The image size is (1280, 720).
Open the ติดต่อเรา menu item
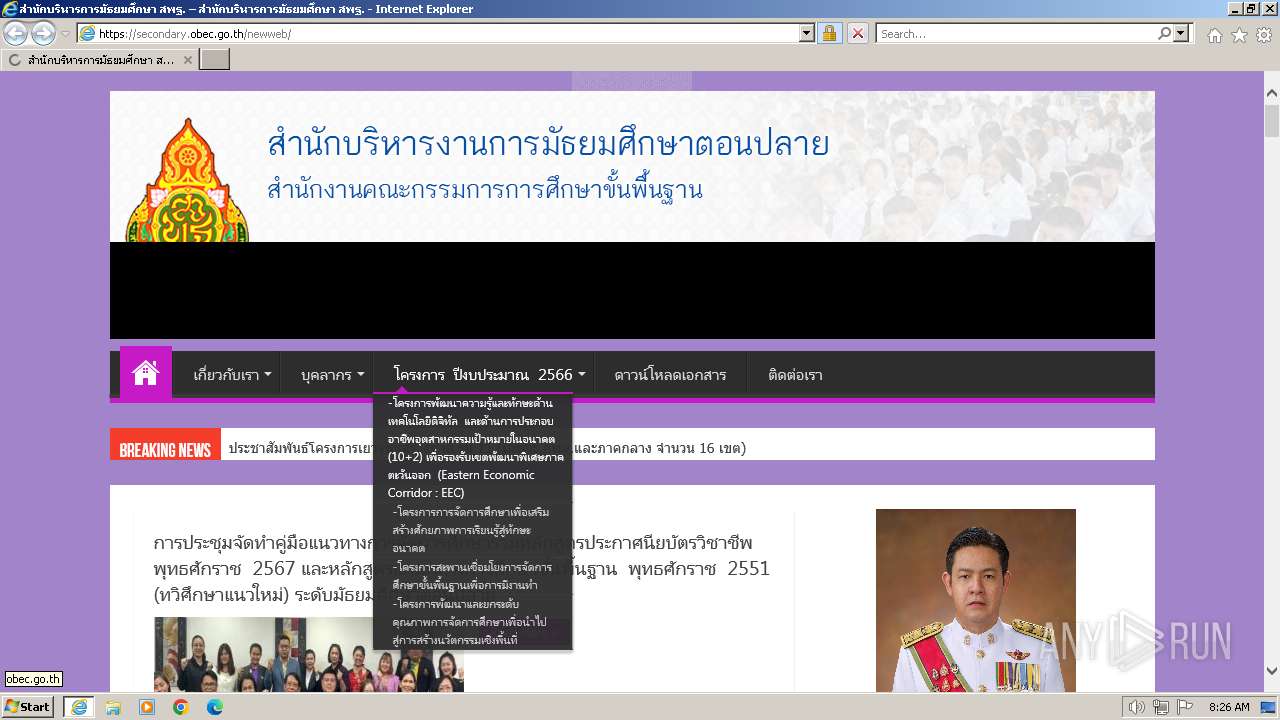[795, 375]
